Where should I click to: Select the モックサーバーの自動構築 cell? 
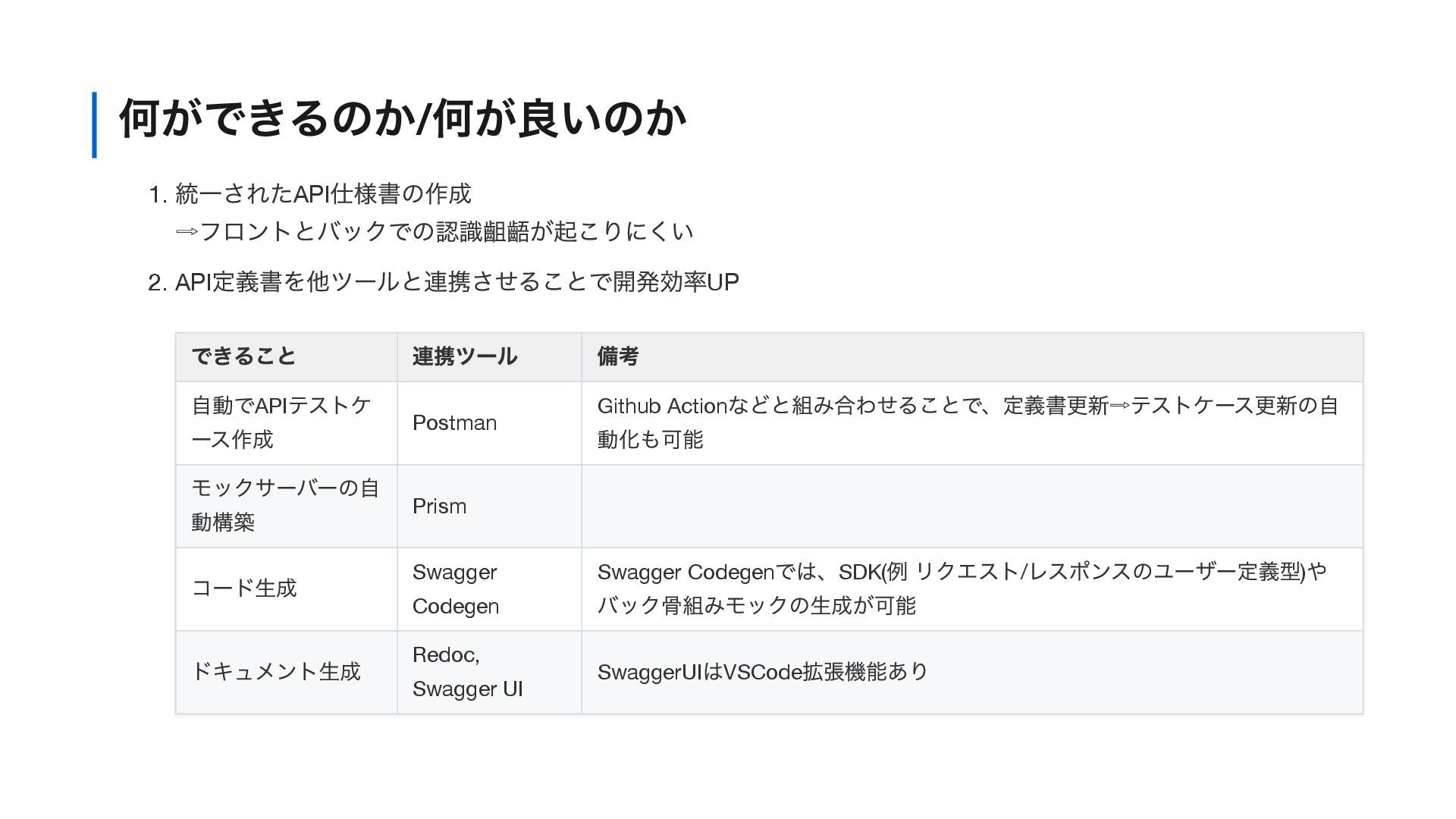click(x=285, y=505)
